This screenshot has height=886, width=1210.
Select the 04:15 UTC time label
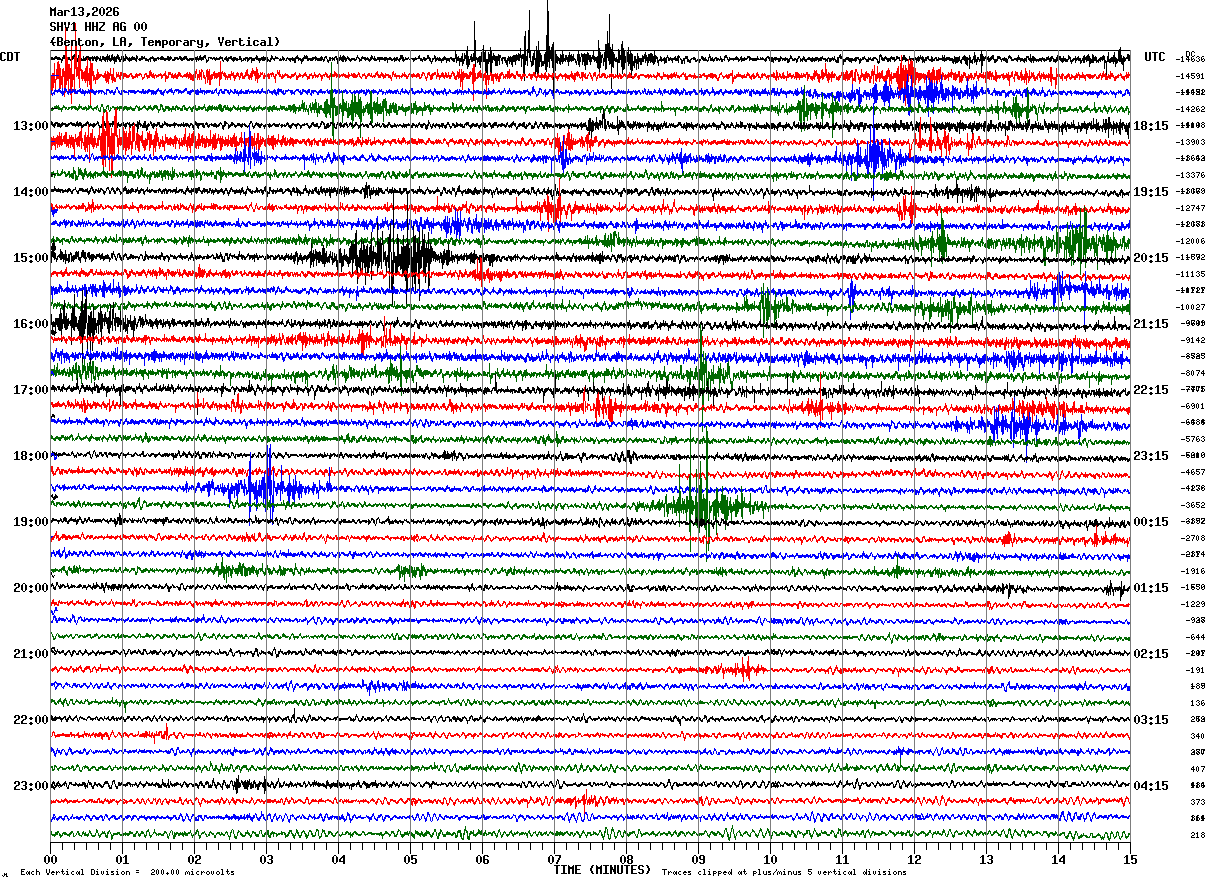1150,786
